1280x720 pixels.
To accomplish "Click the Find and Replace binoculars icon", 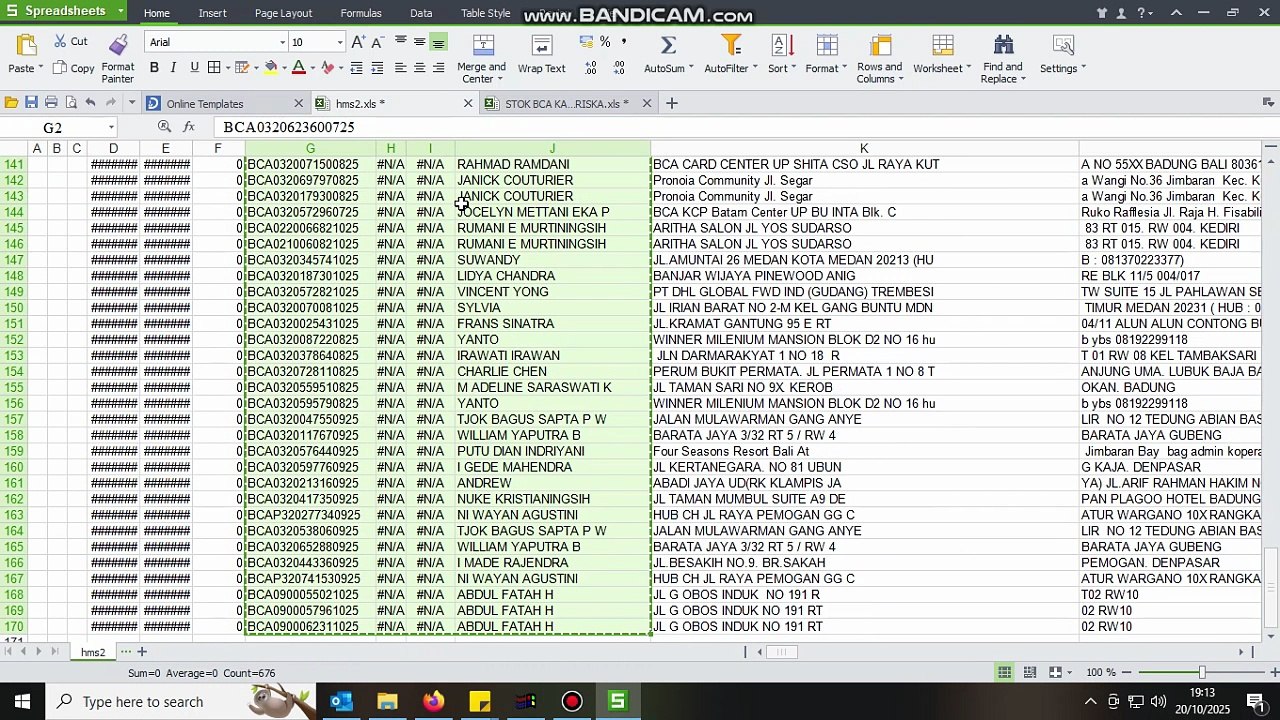I will point(1003,45).
